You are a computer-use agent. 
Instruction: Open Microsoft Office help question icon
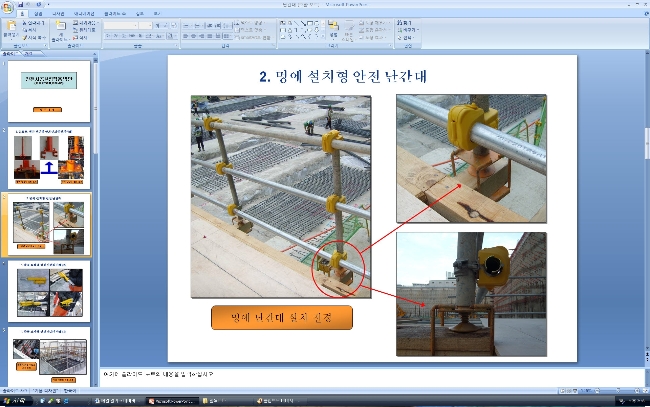tap(646, 14)
